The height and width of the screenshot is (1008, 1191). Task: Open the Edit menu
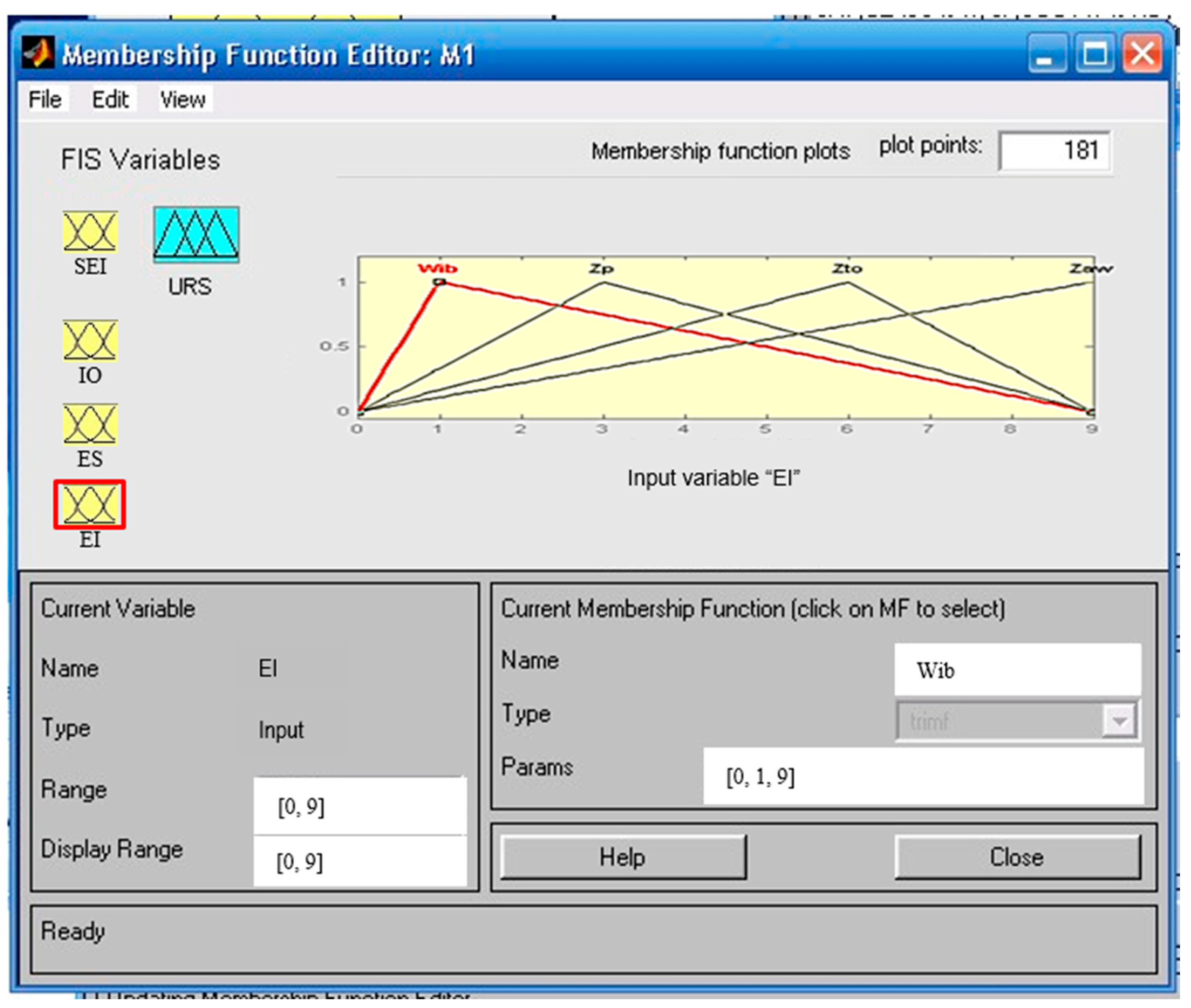[x=110, y=99]
